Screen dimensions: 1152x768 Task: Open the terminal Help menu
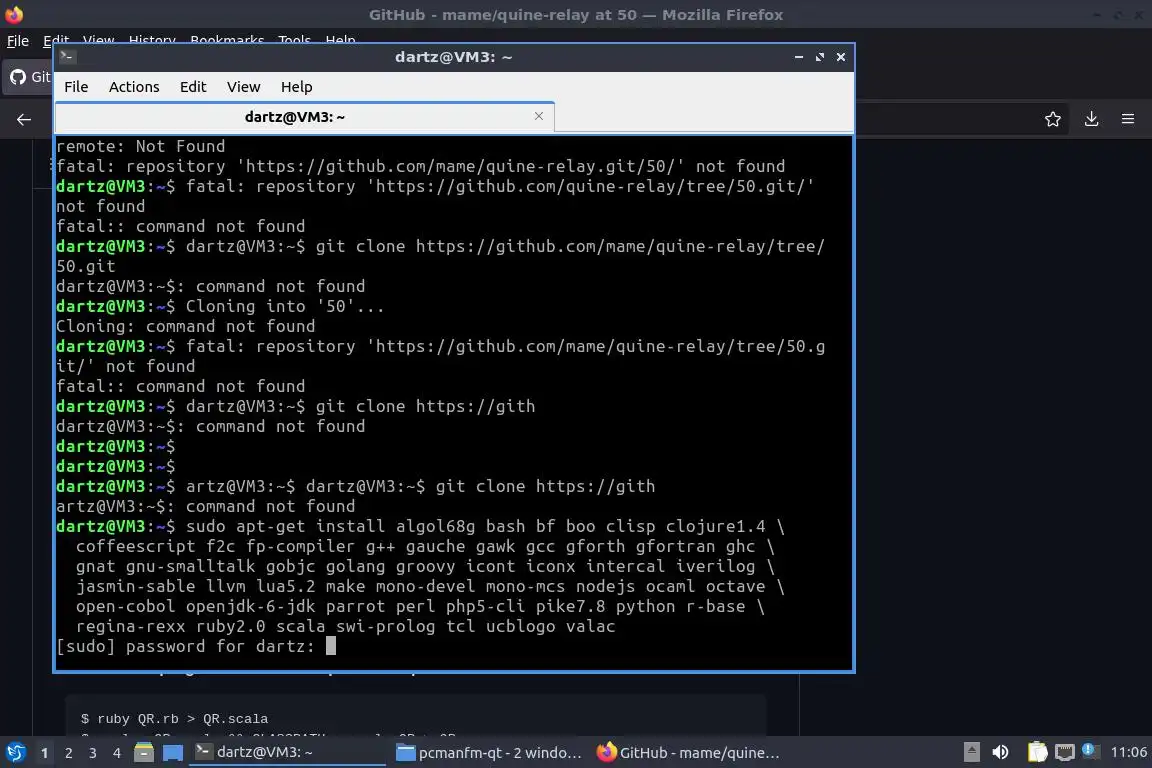click(x=296, y=87)
